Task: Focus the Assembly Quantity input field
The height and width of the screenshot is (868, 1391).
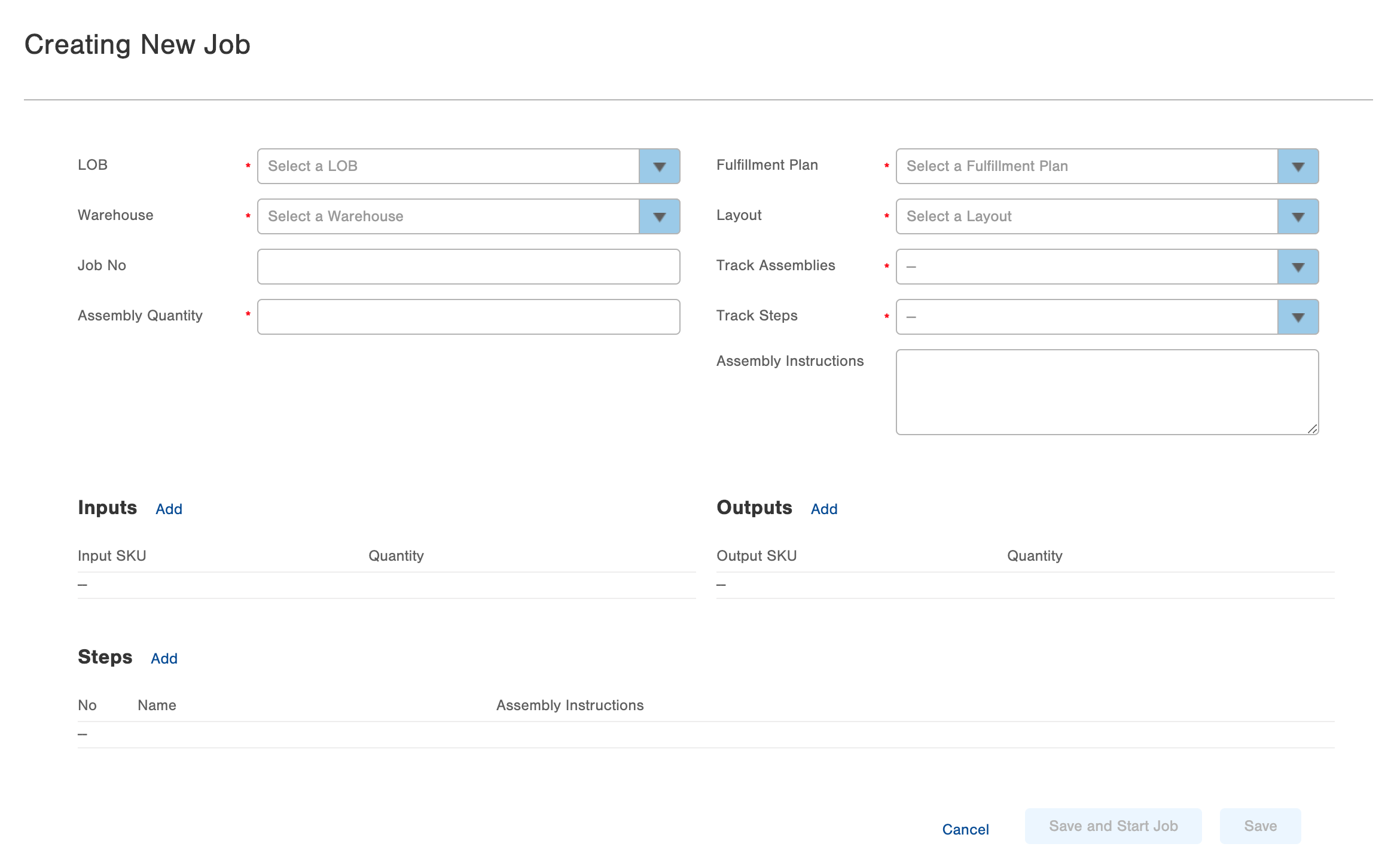Action: point(468,317)
